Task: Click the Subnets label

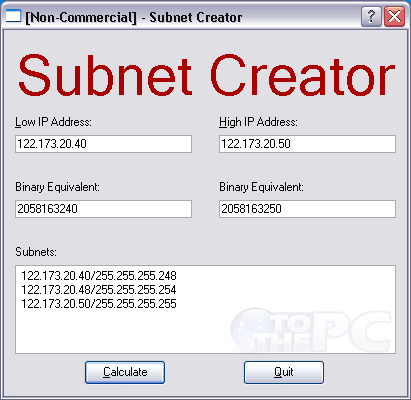Action: coord(36,252)
